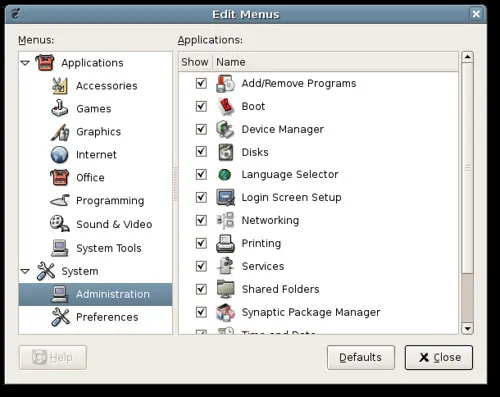Click the Add/Remove Programs icon
Screen dimensions: 500x397
225,83
